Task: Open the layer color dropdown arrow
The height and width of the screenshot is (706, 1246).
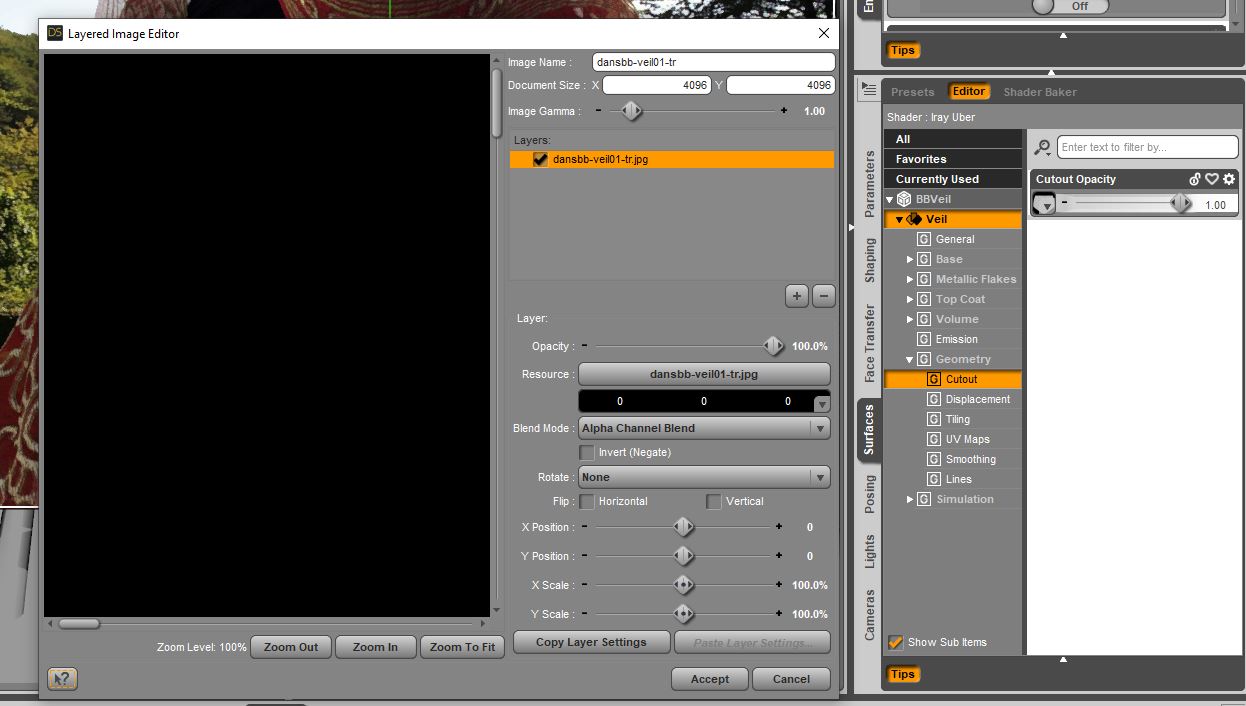Action: [821, 403]
